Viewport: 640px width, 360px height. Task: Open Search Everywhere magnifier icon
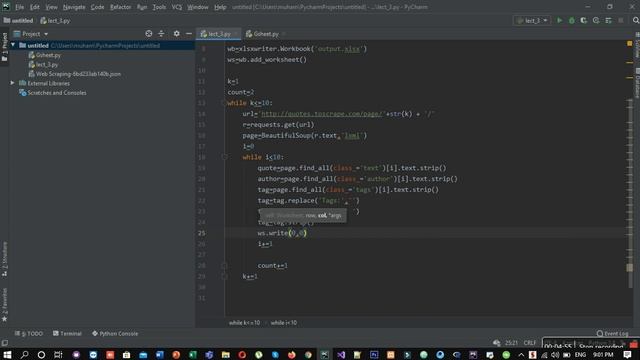coord(636,20)
